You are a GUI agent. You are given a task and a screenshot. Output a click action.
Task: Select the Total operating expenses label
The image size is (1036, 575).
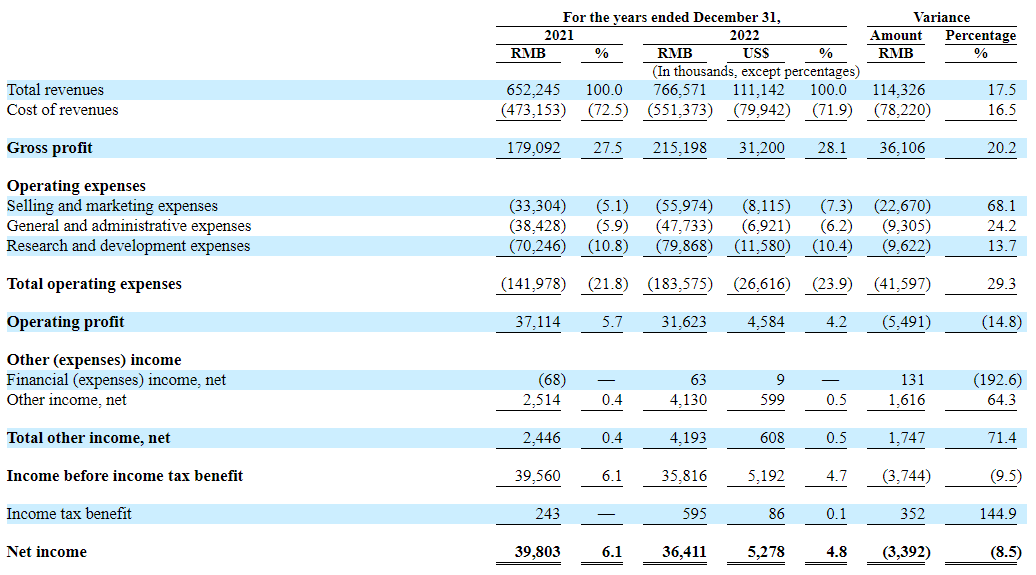click(x=94, y=284)
